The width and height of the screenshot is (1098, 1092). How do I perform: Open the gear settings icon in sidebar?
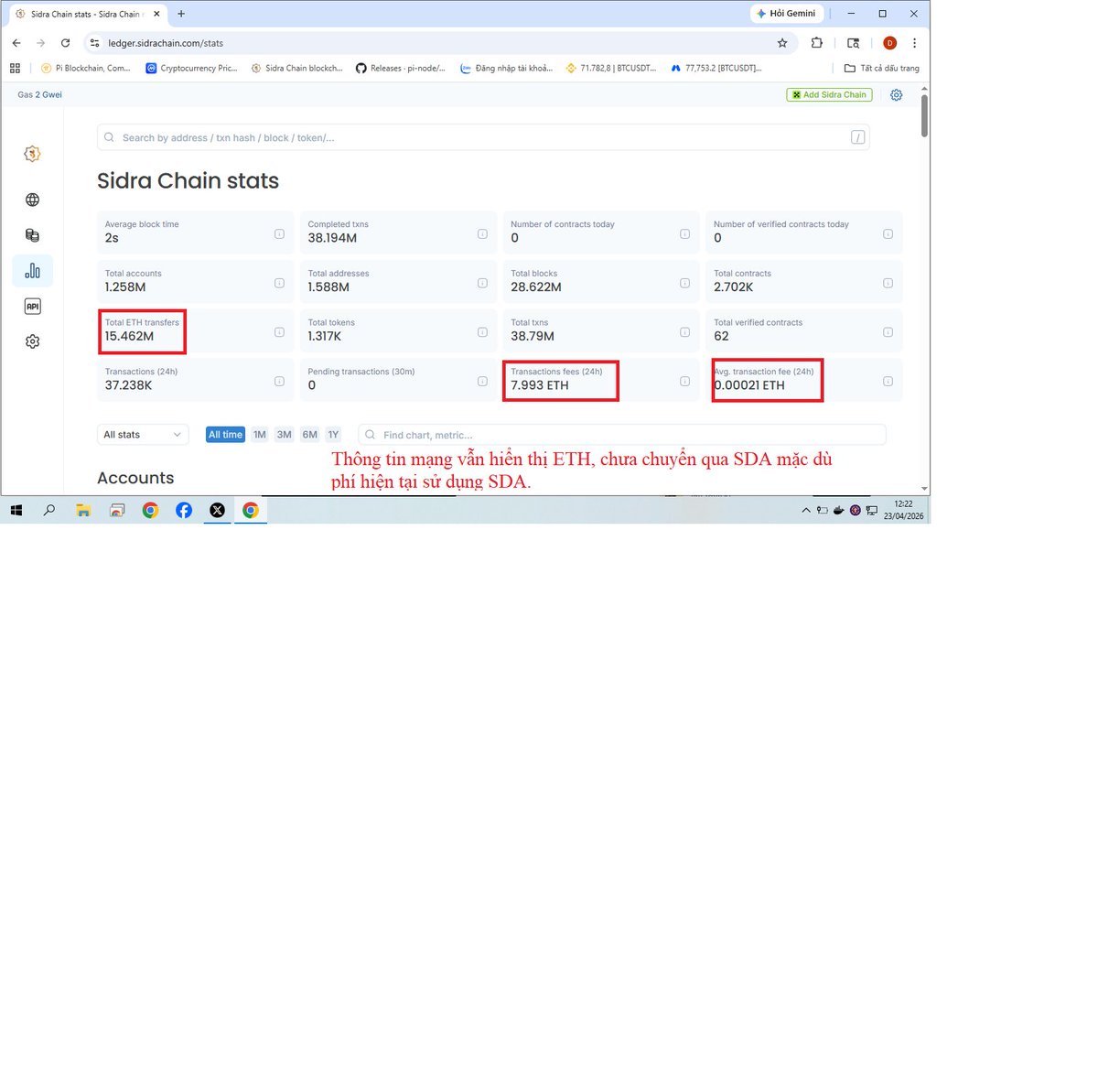pos(32,341)
